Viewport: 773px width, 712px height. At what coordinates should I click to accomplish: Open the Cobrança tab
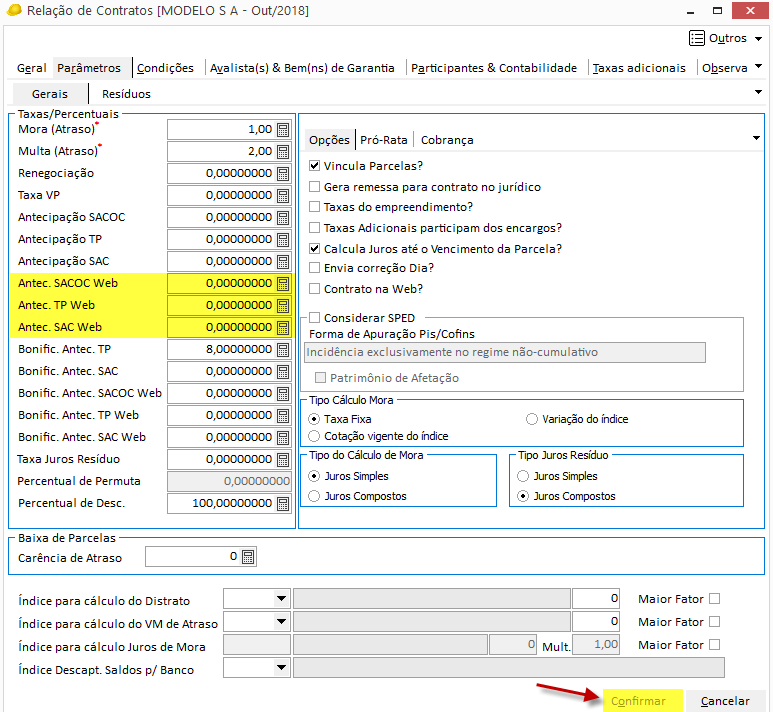(x=447, y=140)
